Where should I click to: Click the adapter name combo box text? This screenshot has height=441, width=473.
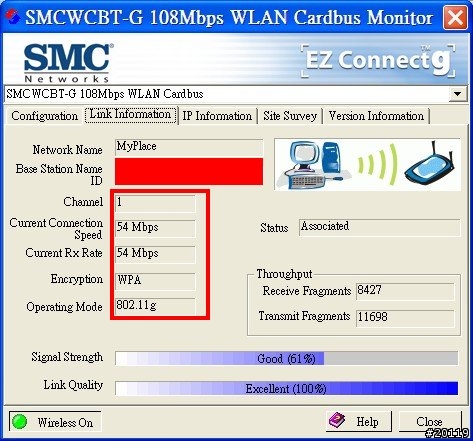pos(105,94)
